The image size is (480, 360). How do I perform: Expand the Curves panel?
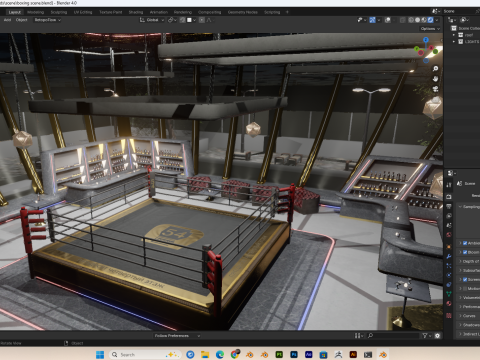click(x=469, y=316)
